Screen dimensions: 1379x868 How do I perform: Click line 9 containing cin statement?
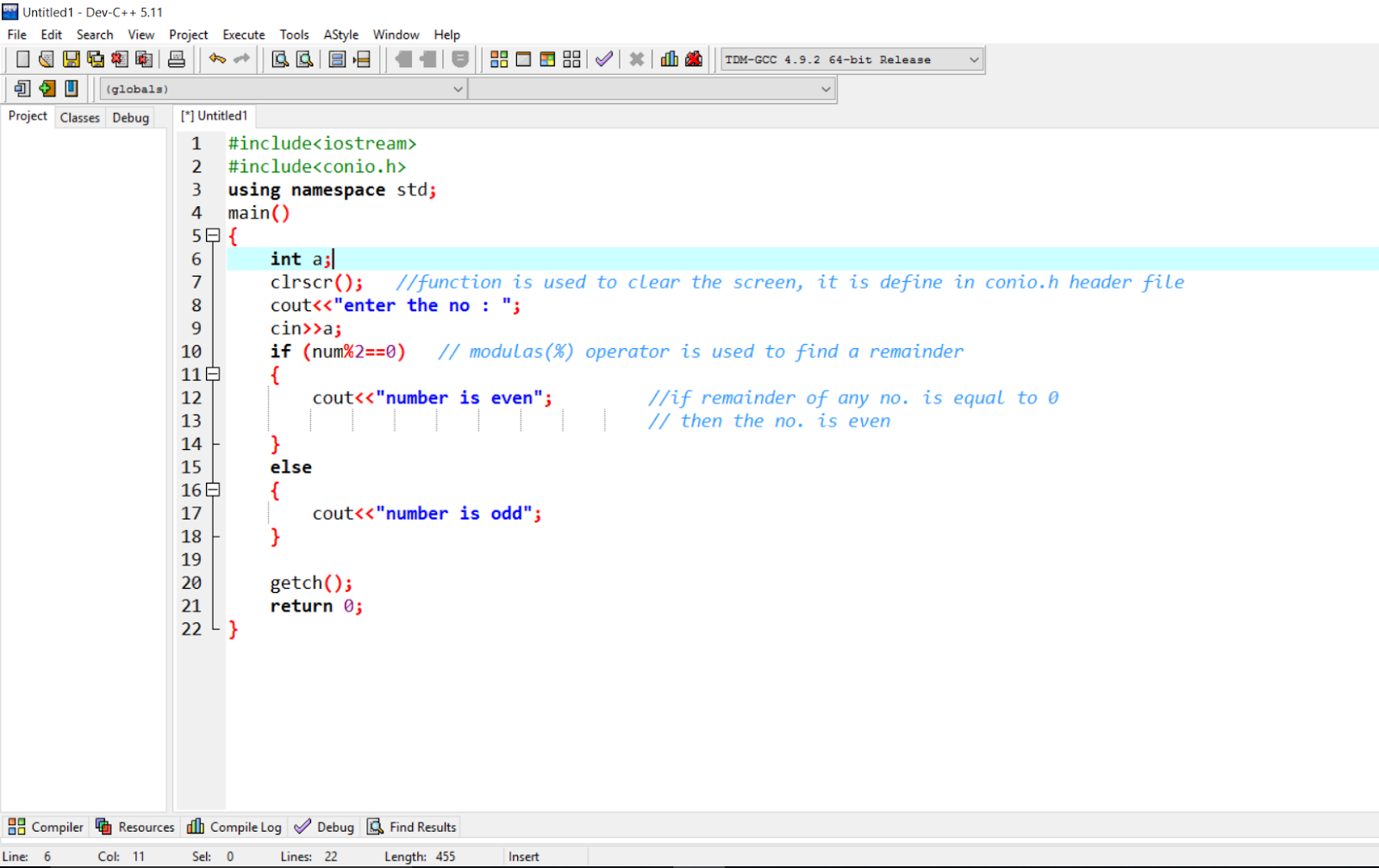click(x=306, y=328)
